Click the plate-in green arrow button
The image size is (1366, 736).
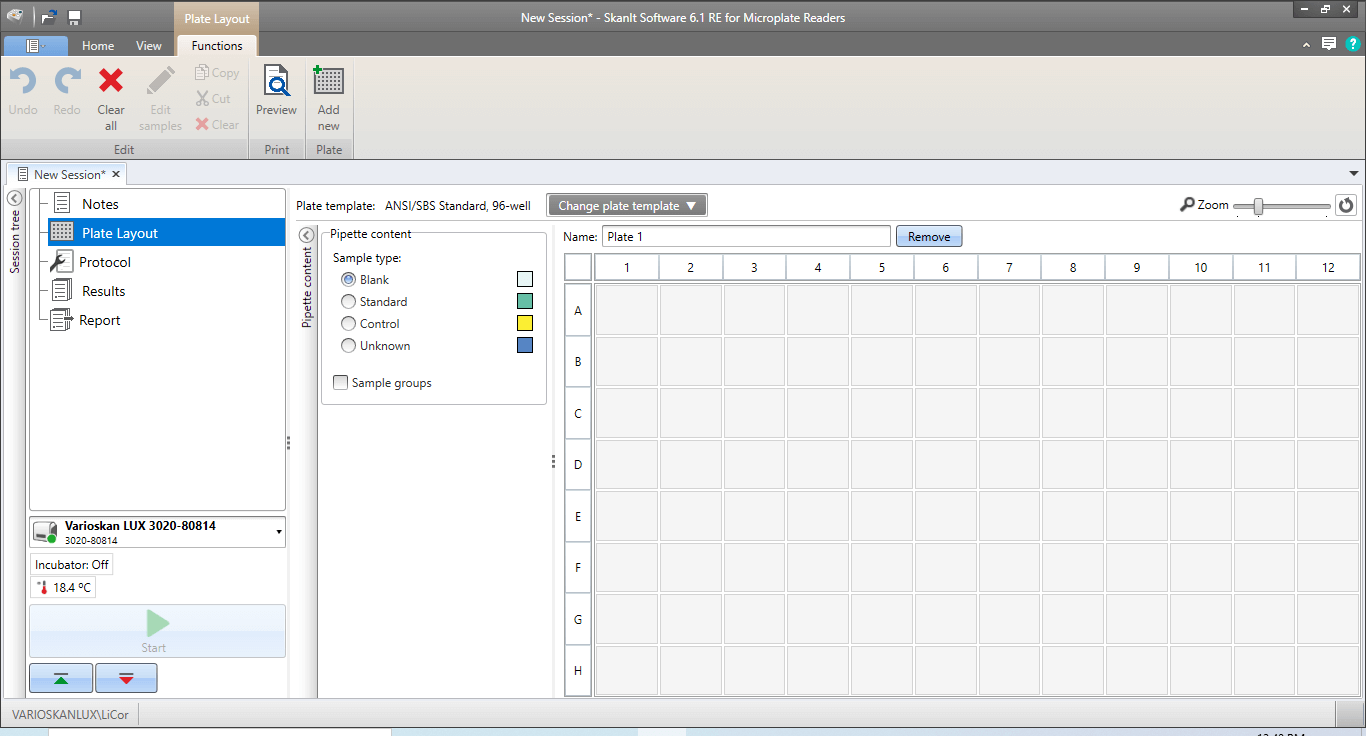pyautogui.click(x=61, y=678)
